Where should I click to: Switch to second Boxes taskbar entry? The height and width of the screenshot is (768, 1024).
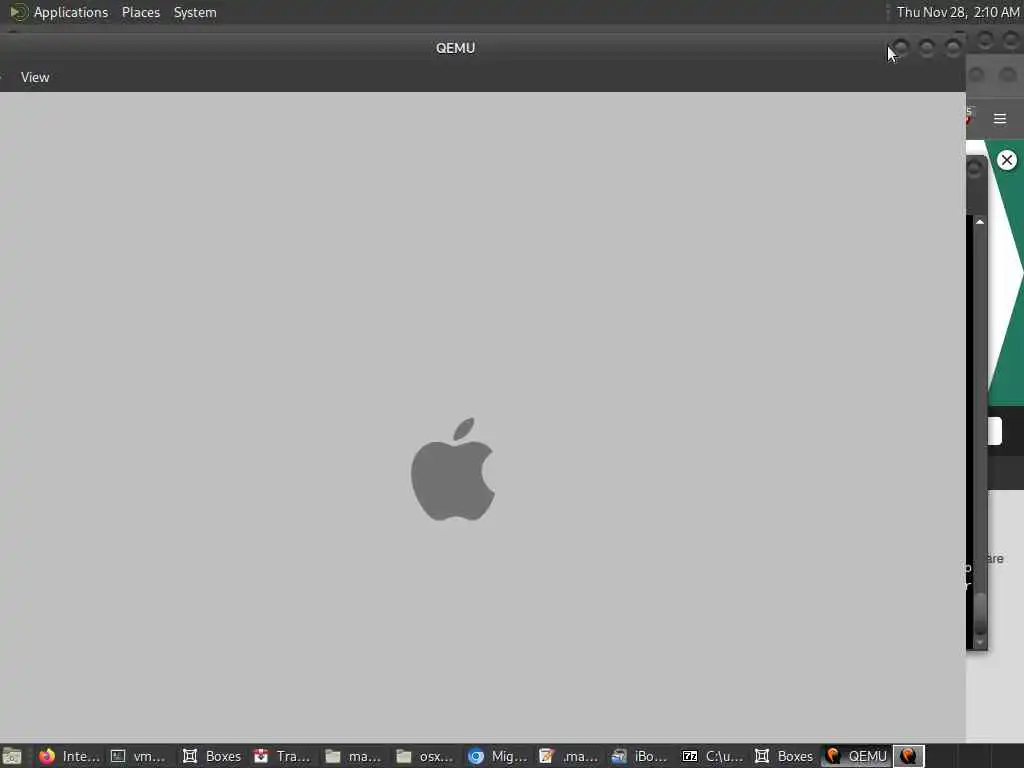click(784, 756)
